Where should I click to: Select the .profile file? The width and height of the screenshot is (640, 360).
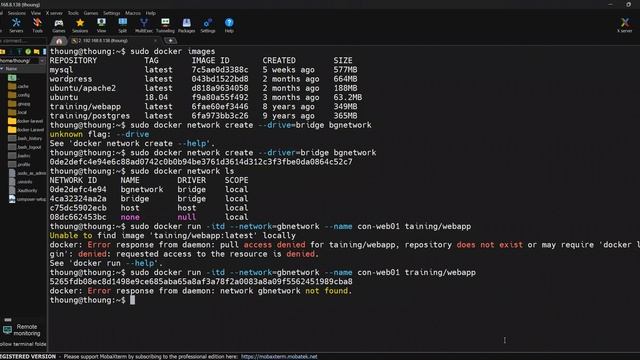click(20, 164)
